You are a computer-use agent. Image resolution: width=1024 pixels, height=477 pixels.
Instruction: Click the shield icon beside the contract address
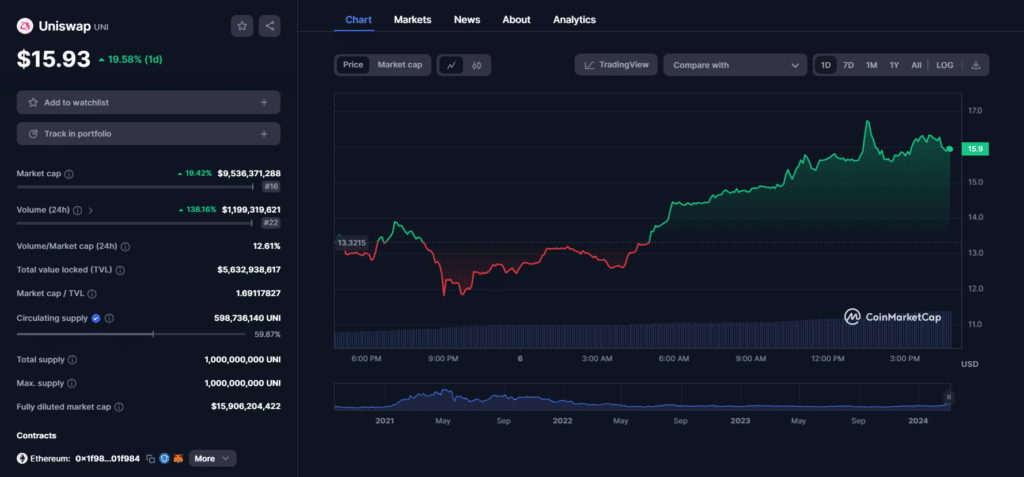point(164,459)
